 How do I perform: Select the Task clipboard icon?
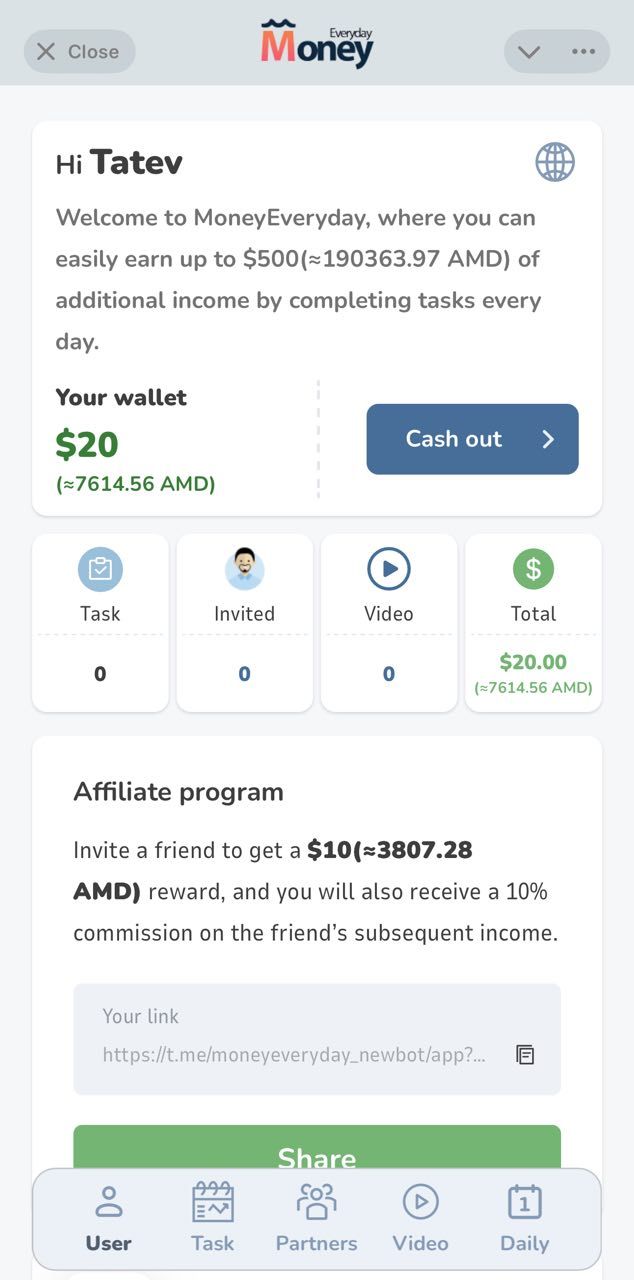(100, 568)
